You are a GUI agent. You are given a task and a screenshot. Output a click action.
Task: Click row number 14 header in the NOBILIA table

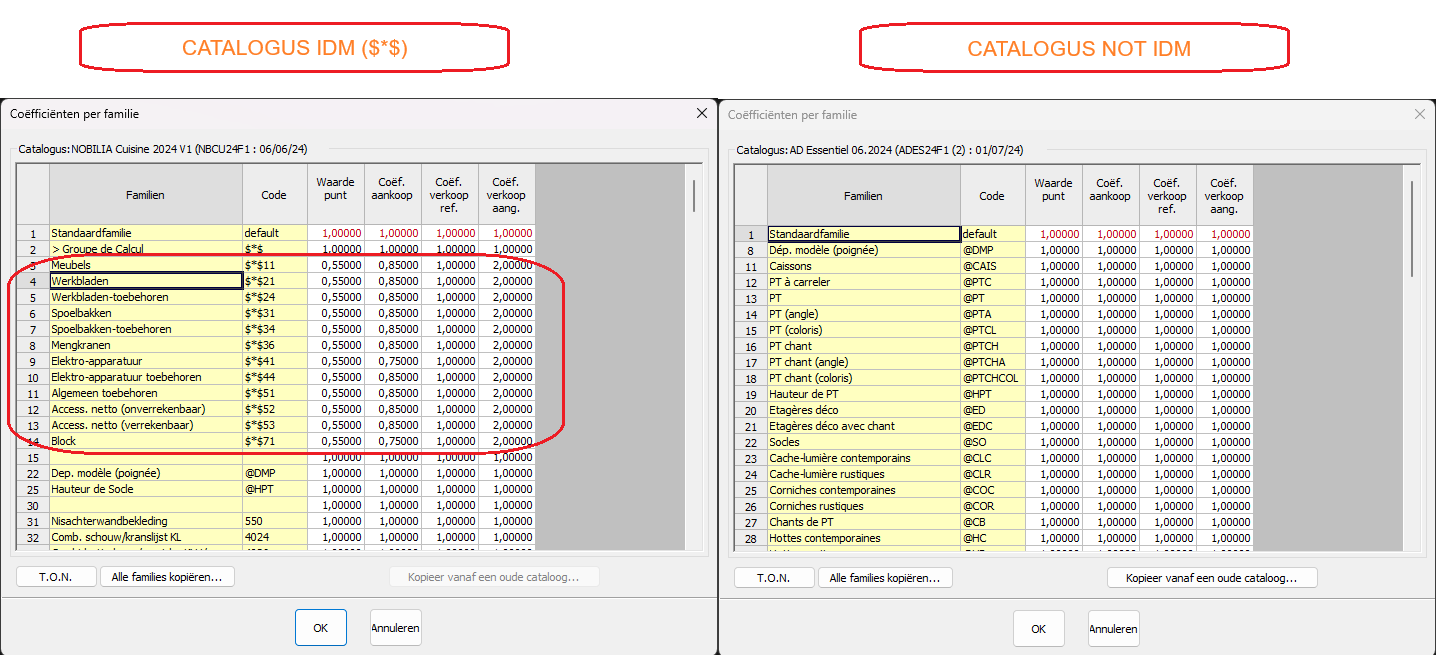[x=33, y=441]
